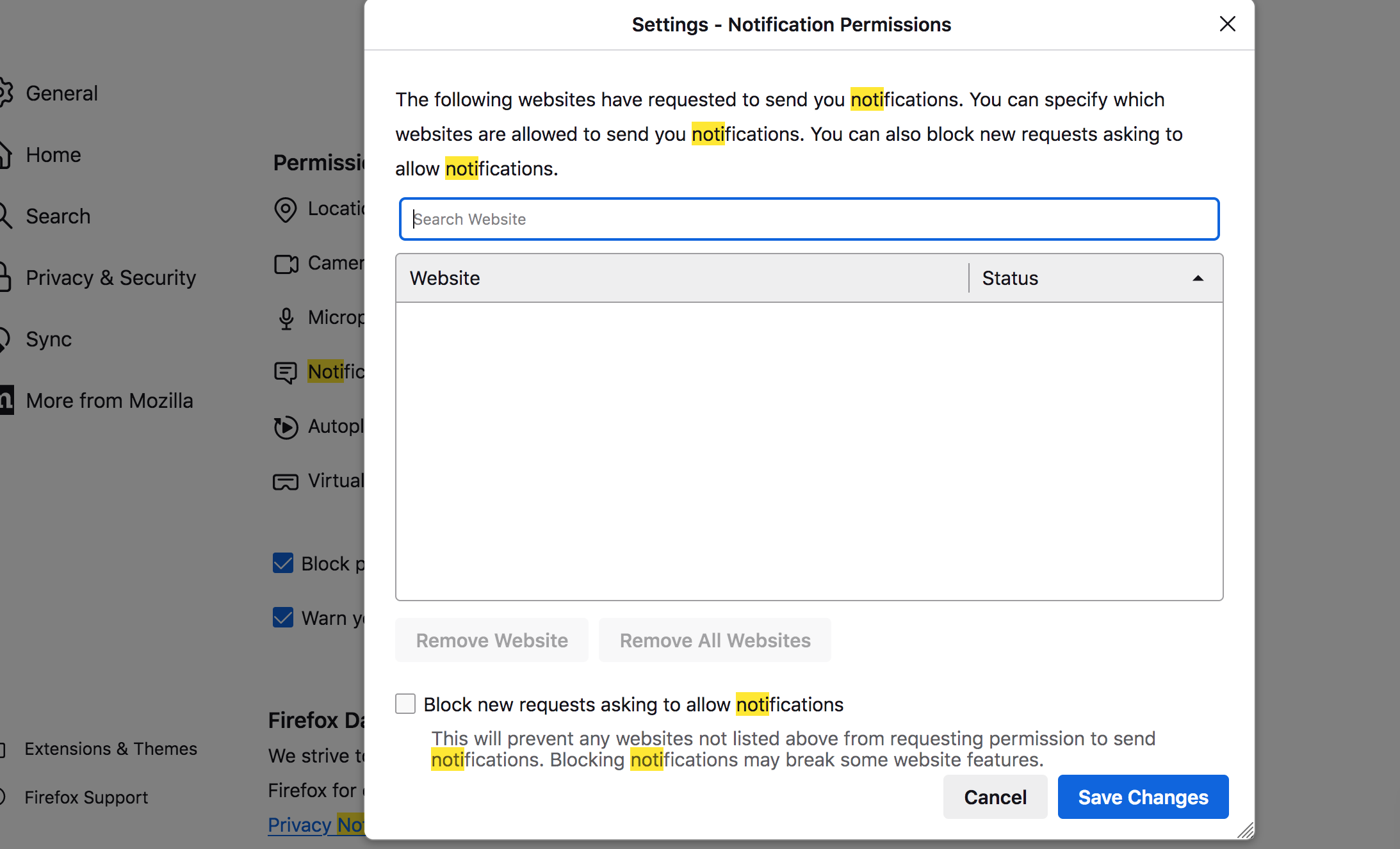Viewport: 1400px width, 849px height.
Task: Click the Autoplay circular play icon
Action: pyautogui.click(x=286, y=427)
